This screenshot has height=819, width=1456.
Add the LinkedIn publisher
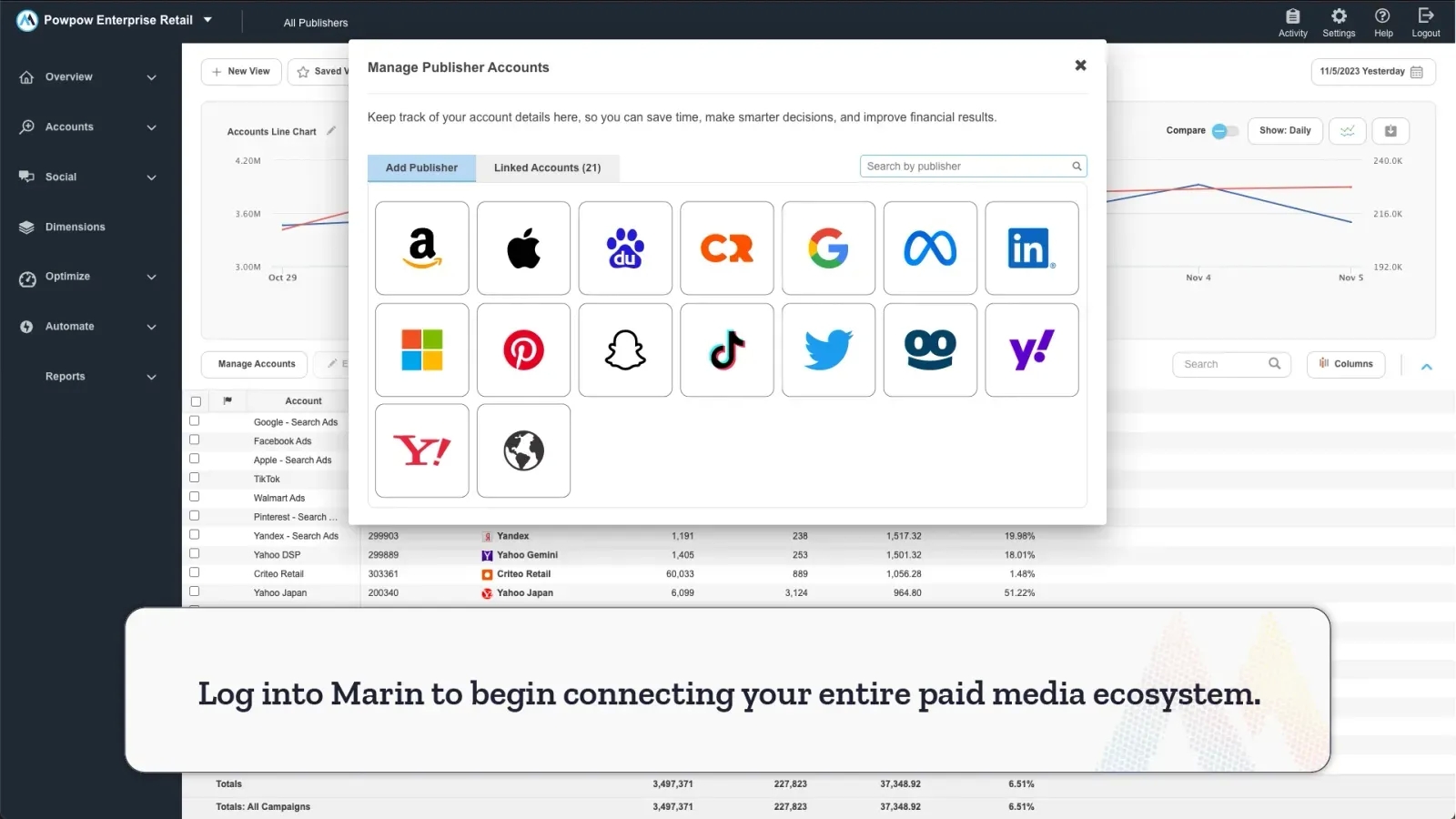point(1031,248)
